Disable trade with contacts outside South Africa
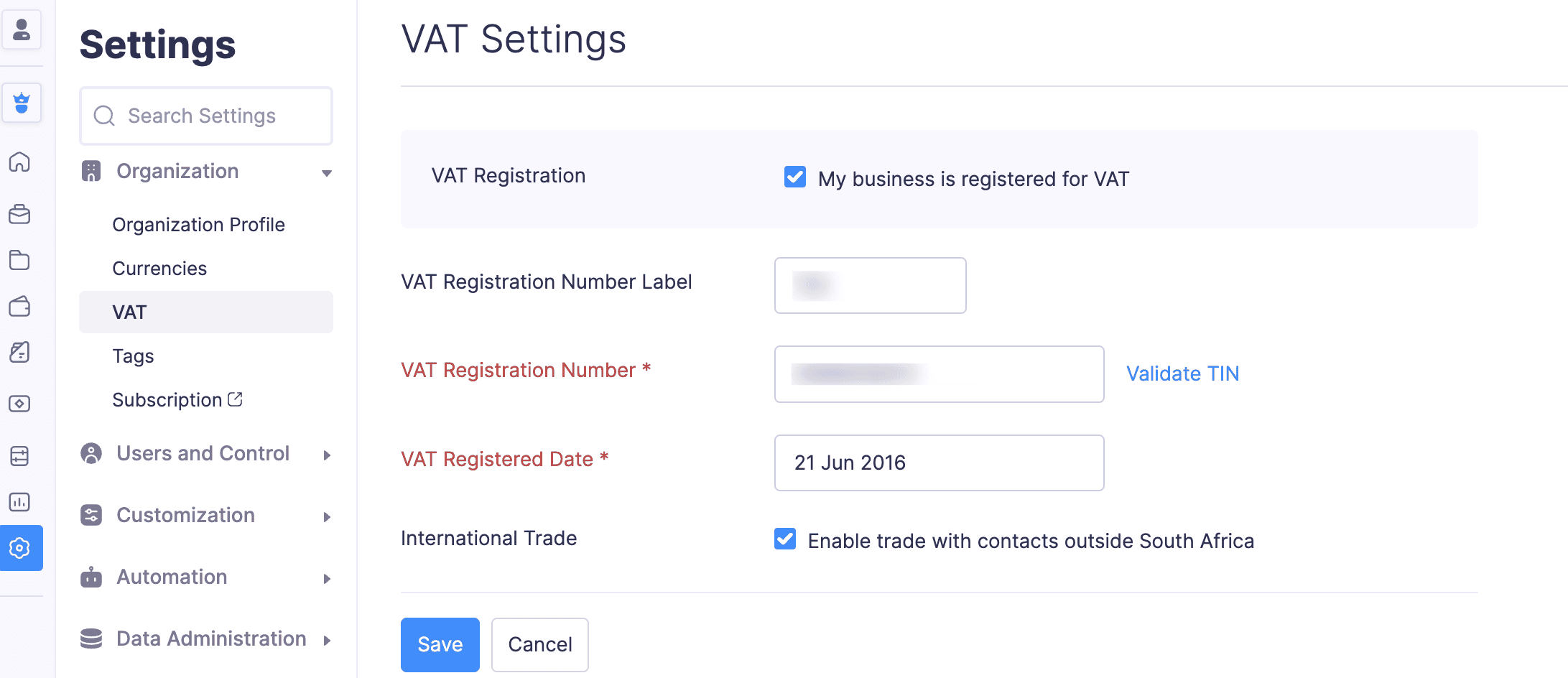 click(785, 539)
